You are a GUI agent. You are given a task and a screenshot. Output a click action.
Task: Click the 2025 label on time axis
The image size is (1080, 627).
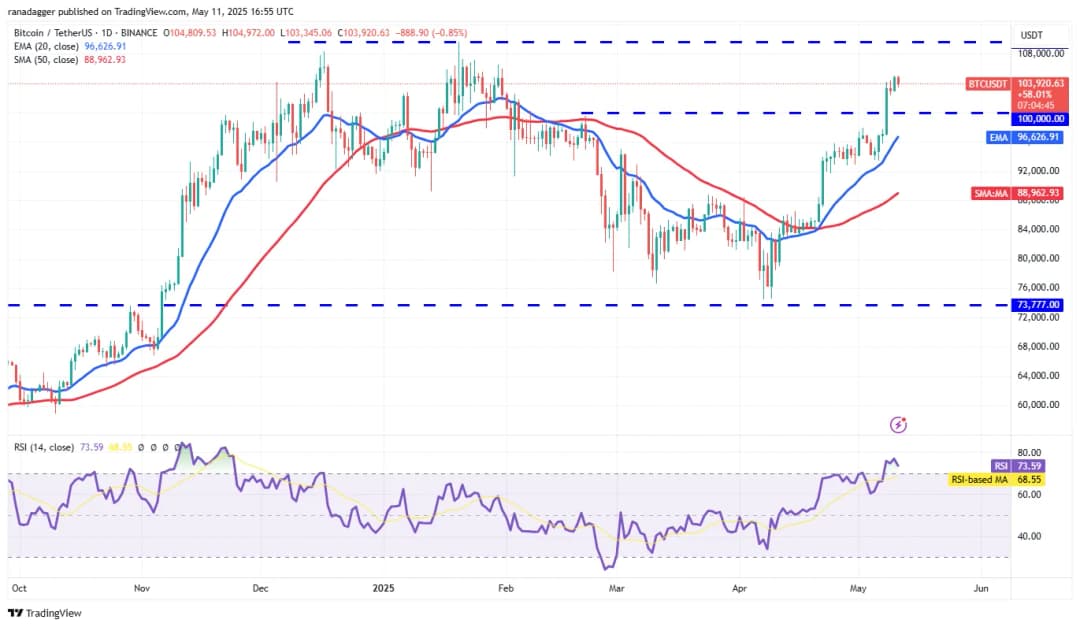pyautogui.click(x=385, y=589)
